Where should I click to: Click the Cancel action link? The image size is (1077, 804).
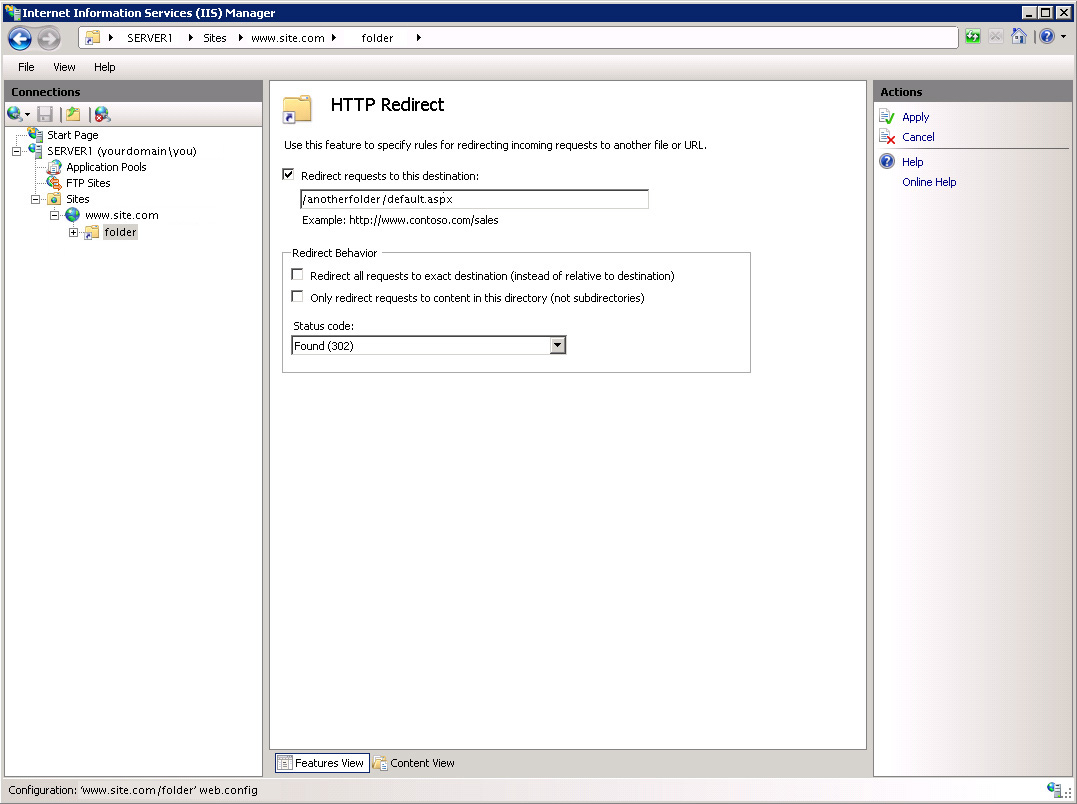918,137
